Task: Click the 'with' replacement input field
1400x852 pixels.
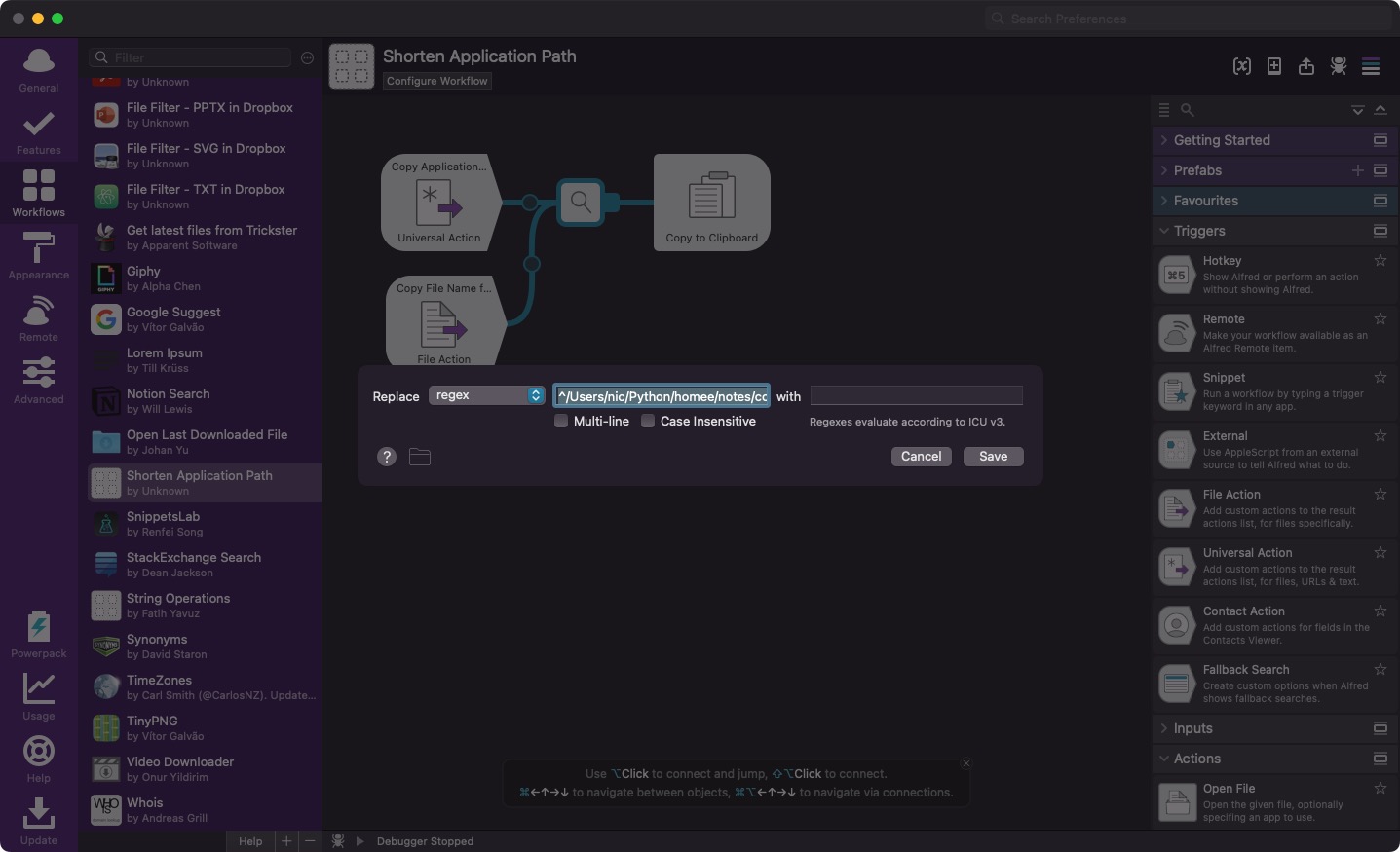Action: coord(917,395)
